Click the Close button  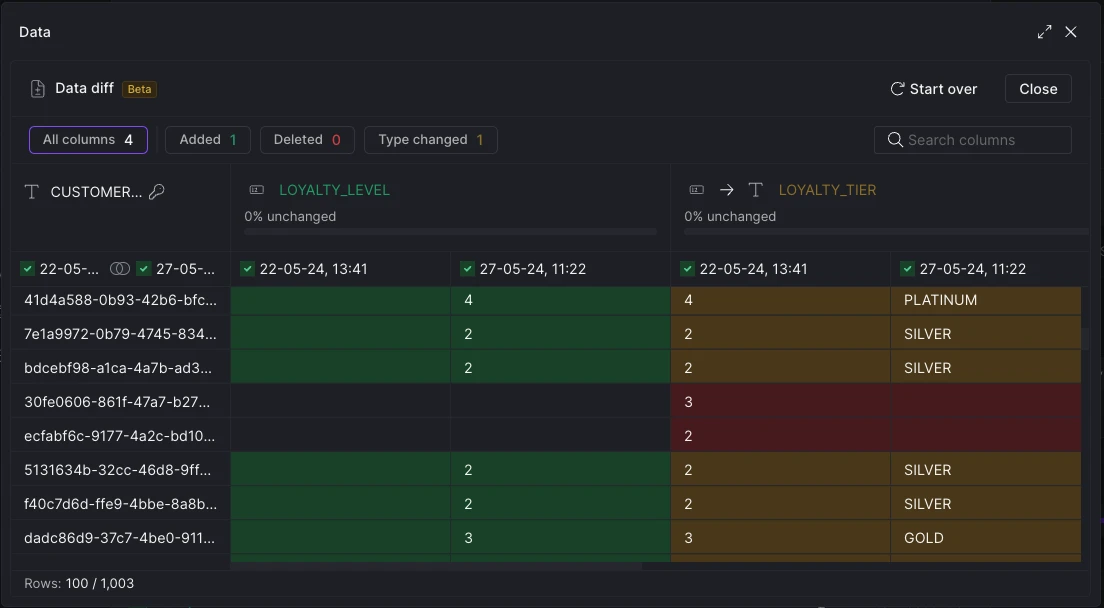click(x=1038, y=89)
